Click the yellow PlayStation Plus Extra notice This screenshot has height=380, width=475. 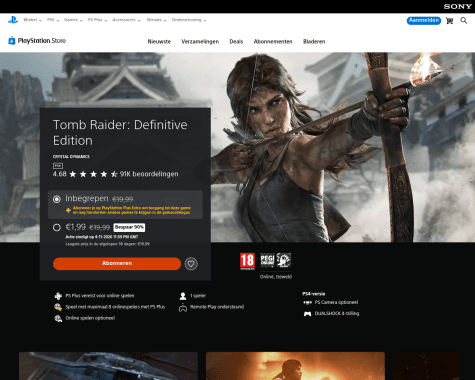[x=131, y=210]
